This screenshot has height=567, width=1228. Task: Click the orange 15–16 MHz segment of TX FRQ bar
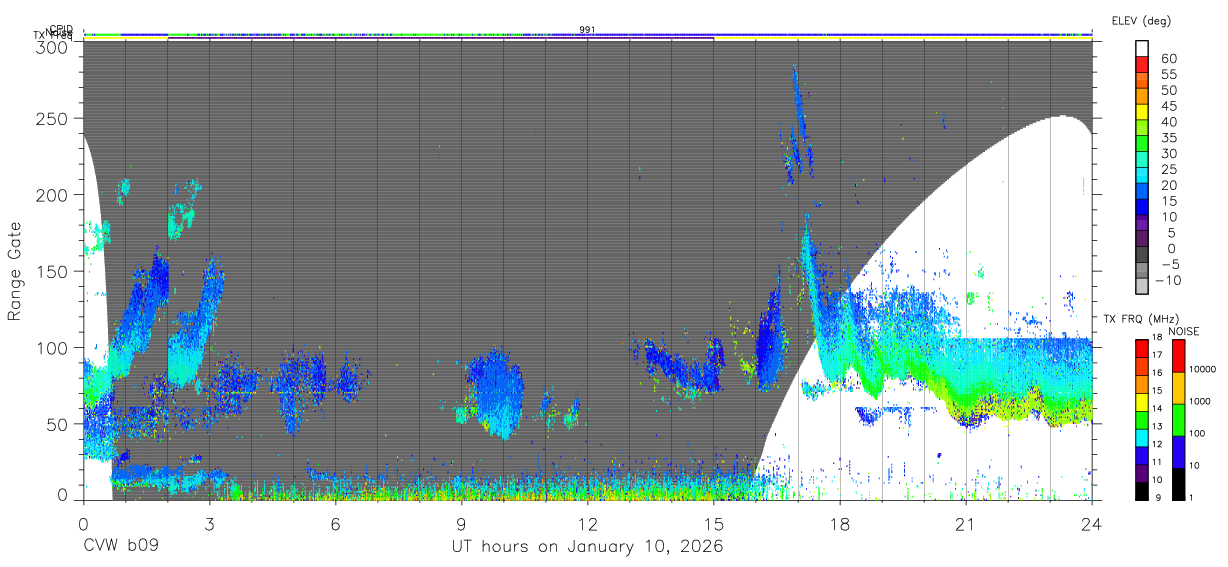[1143, 384]
